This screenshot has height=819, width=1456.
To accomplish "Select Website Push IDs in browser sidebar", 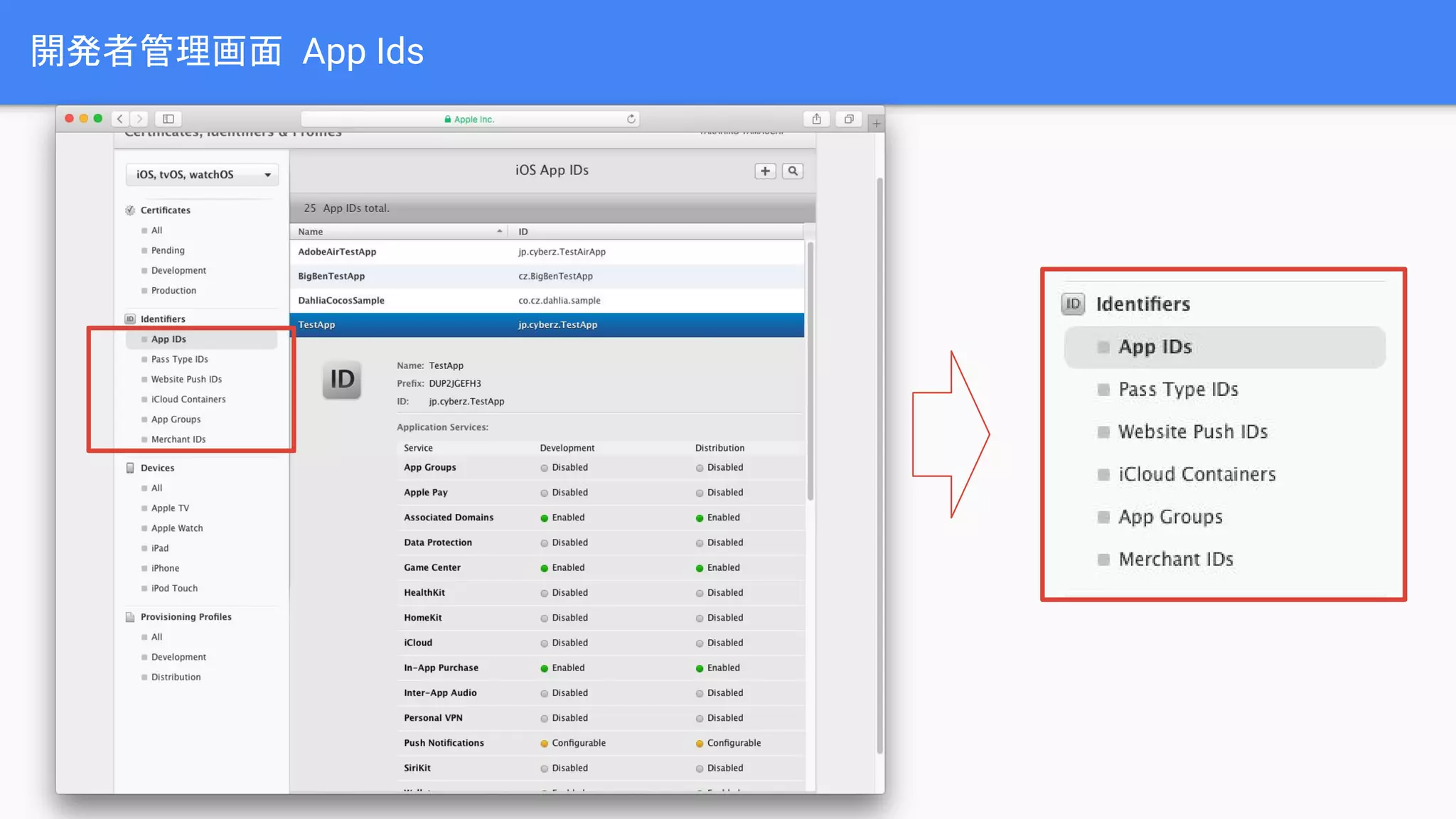I will (186, 379).
